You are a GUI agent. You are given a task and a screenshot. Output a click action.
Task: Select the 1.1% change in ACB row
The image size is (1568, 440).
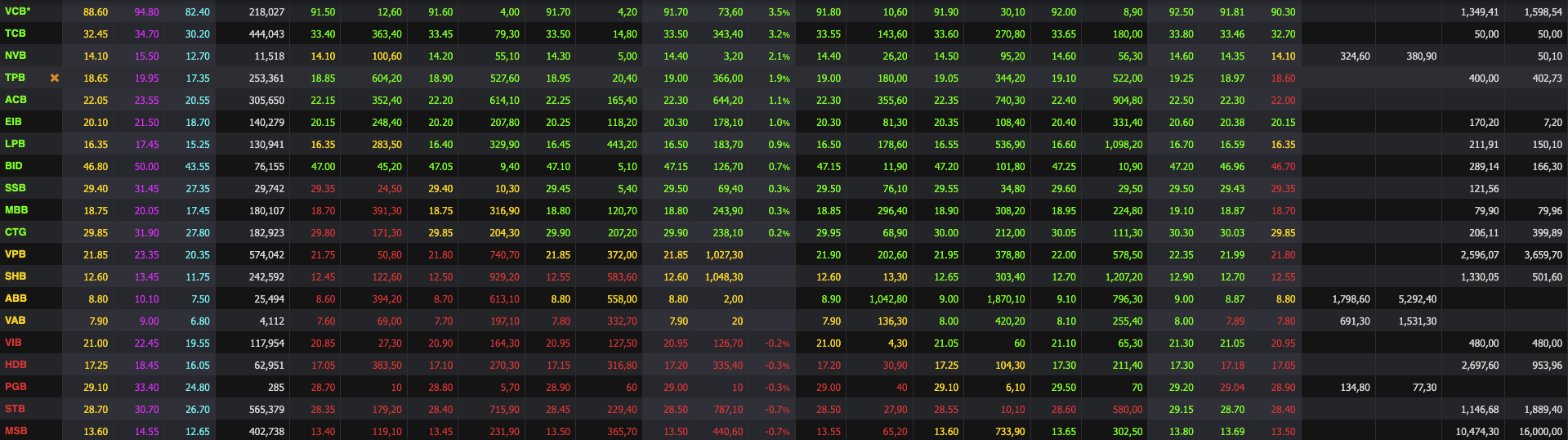[779, 101]
